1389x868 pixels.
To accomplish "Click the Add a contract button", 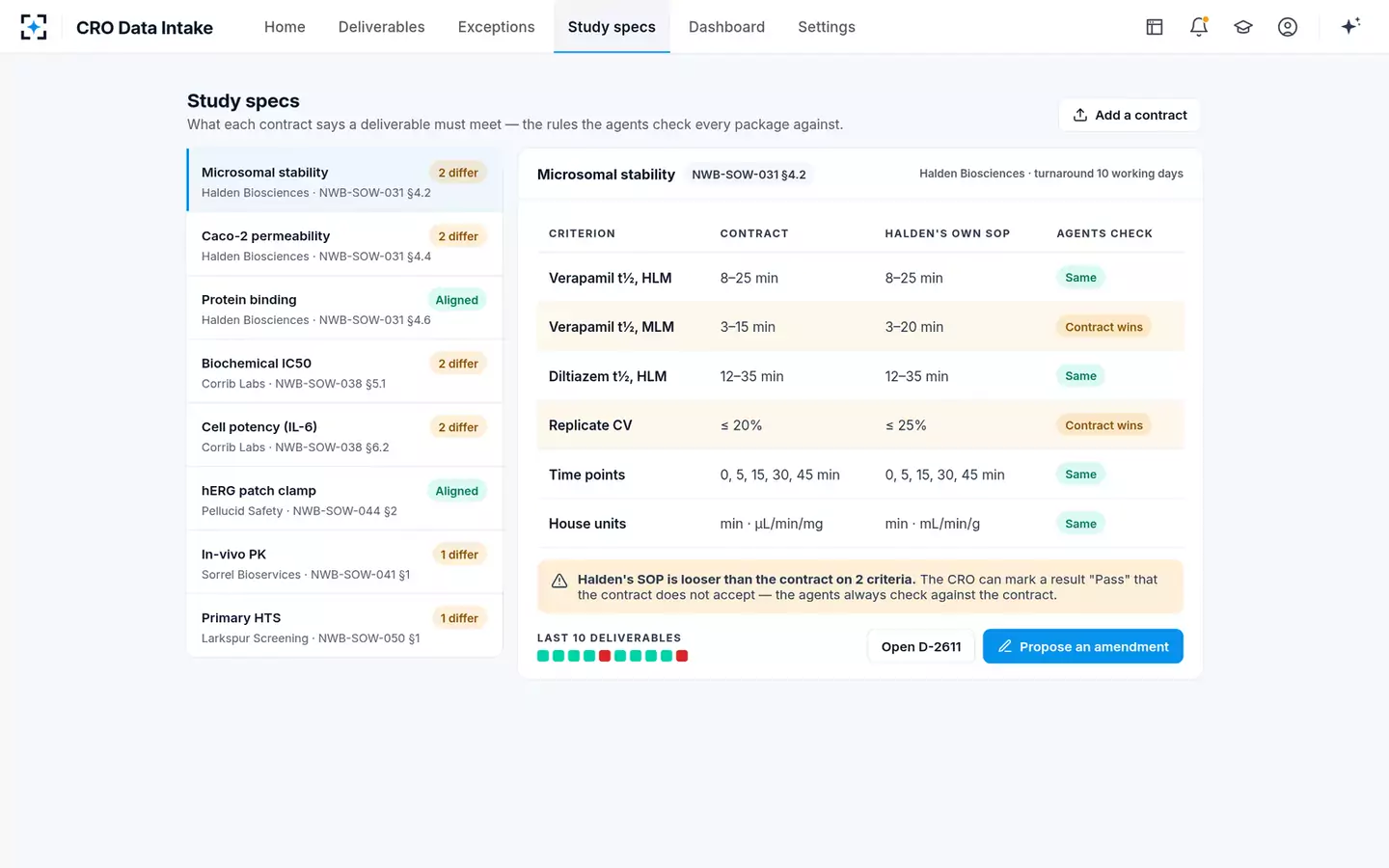I will [x=1130, y=115].
